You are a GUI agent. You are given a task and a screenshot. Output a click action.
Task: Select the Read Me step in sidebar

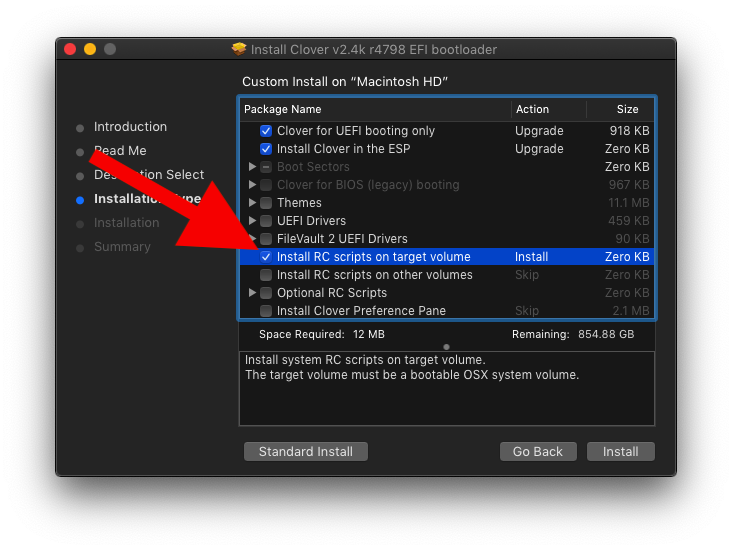click(x=120, y=151)
